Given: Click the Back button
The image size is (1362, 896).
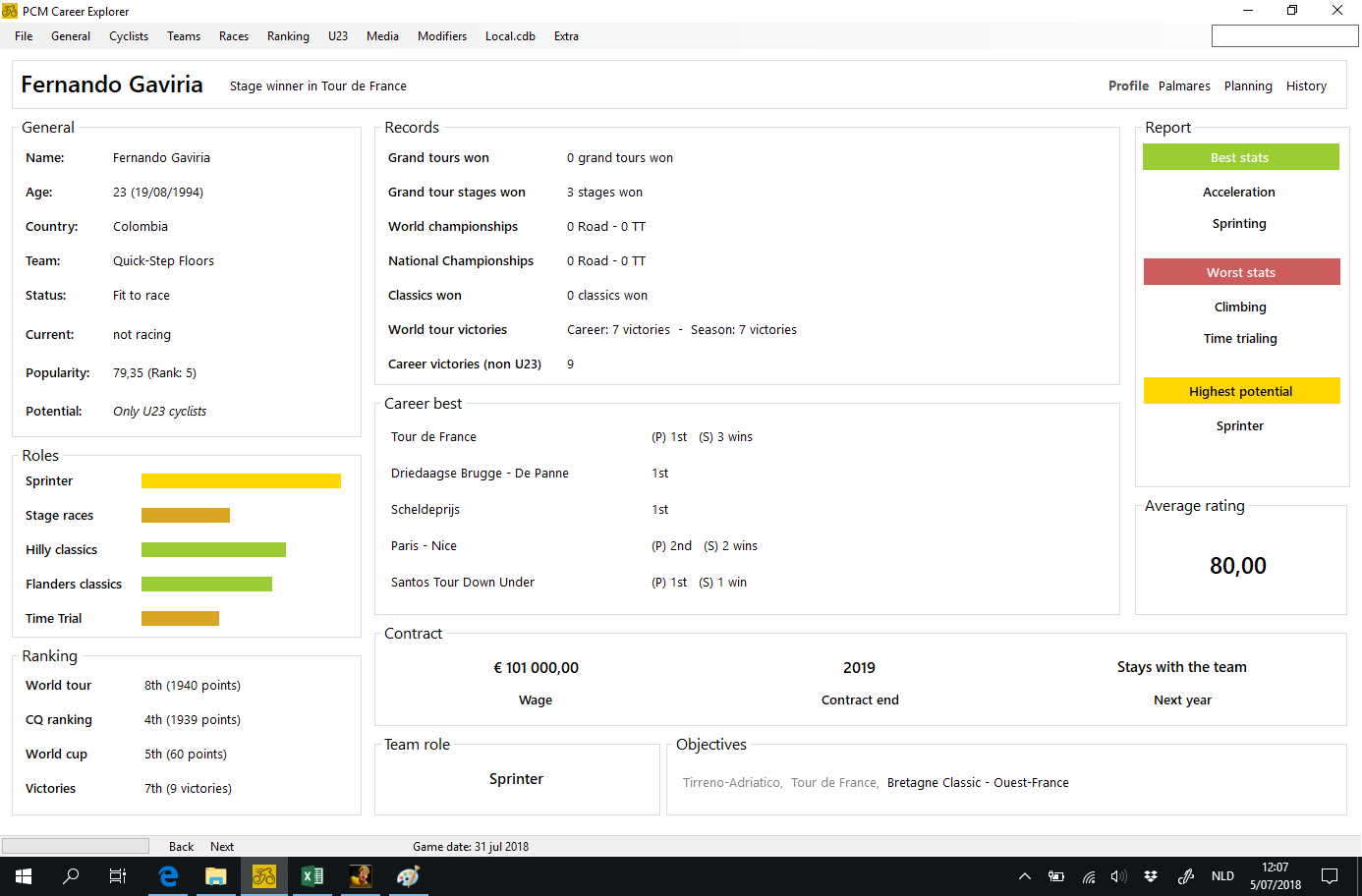Looking at the screenshot, I should [181, 847].
